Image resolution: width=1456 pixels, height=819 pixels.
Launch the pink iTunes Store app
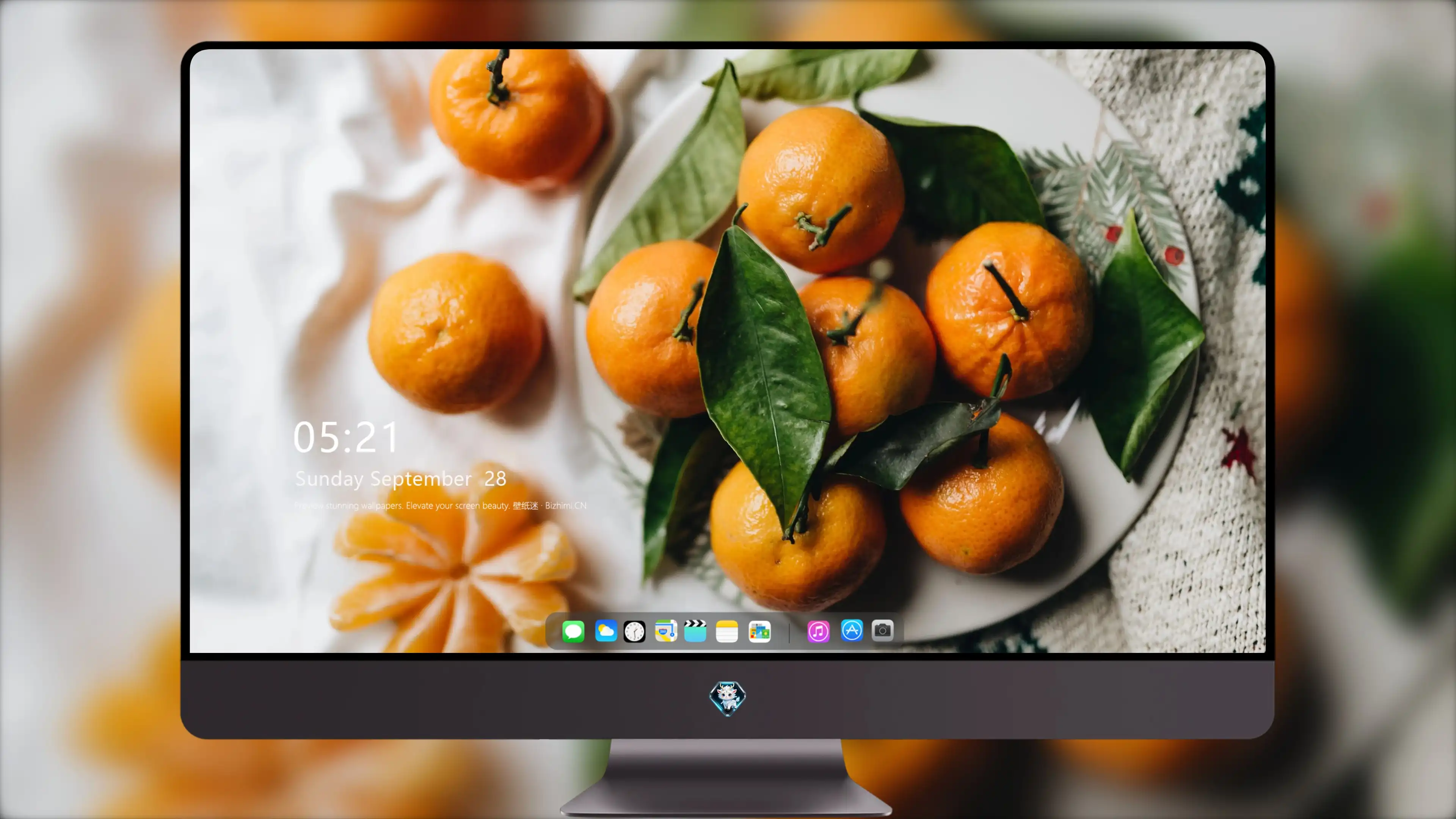tap(819, 631)
